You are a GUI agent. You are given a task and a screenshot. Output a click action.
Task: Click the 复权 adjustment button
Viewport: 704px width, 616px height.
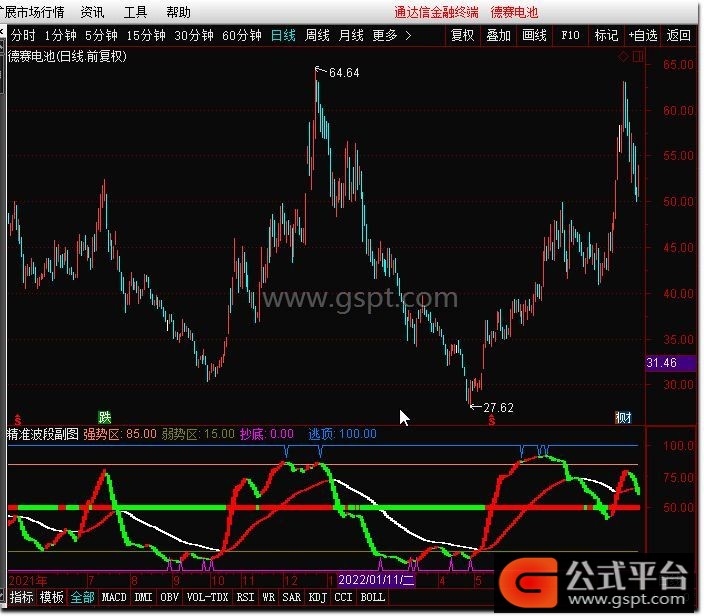pyautogui.click(x=462, y=35)
